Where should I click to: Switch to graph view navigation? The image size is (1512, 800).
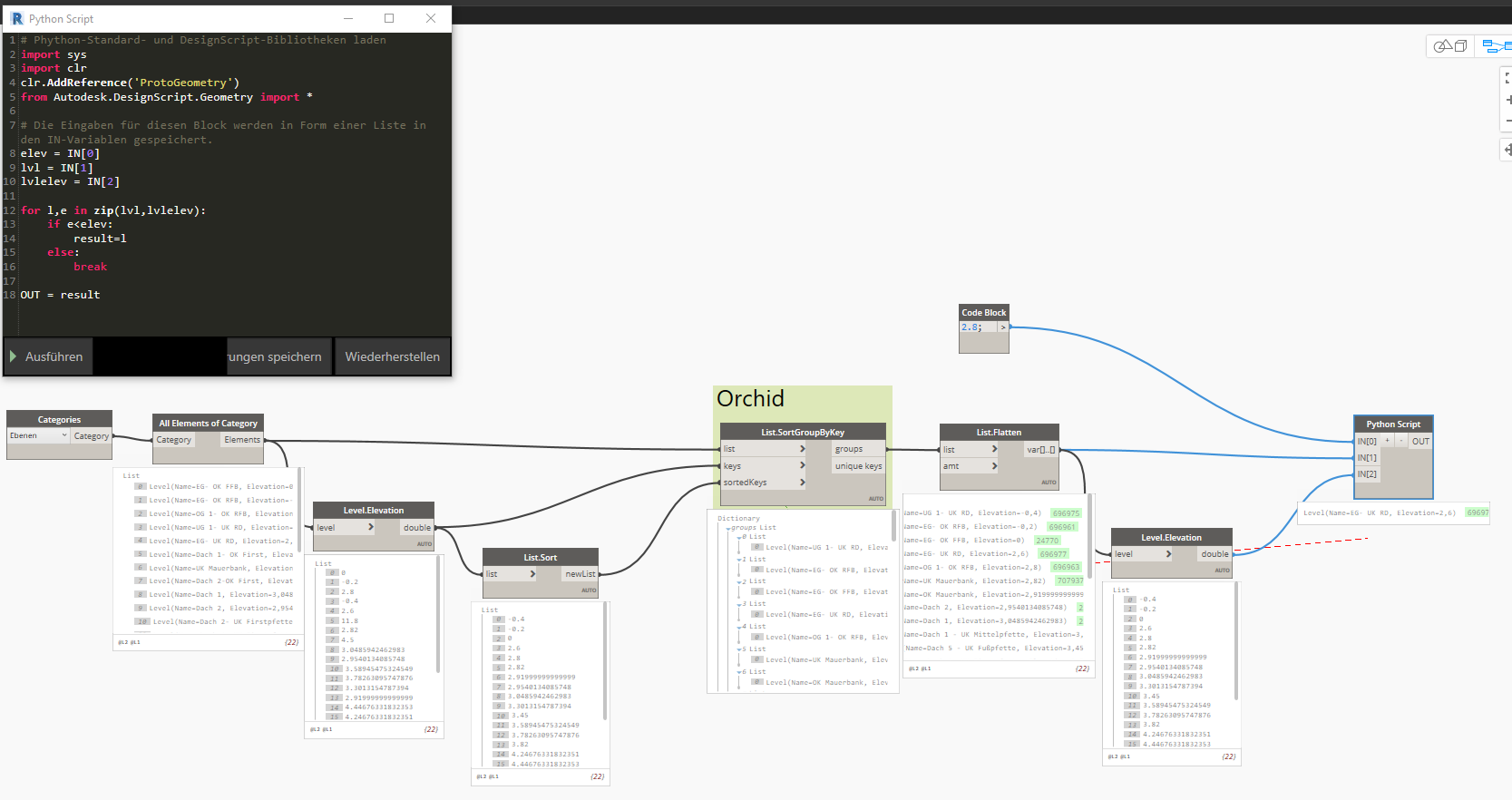pos(1496,45)
